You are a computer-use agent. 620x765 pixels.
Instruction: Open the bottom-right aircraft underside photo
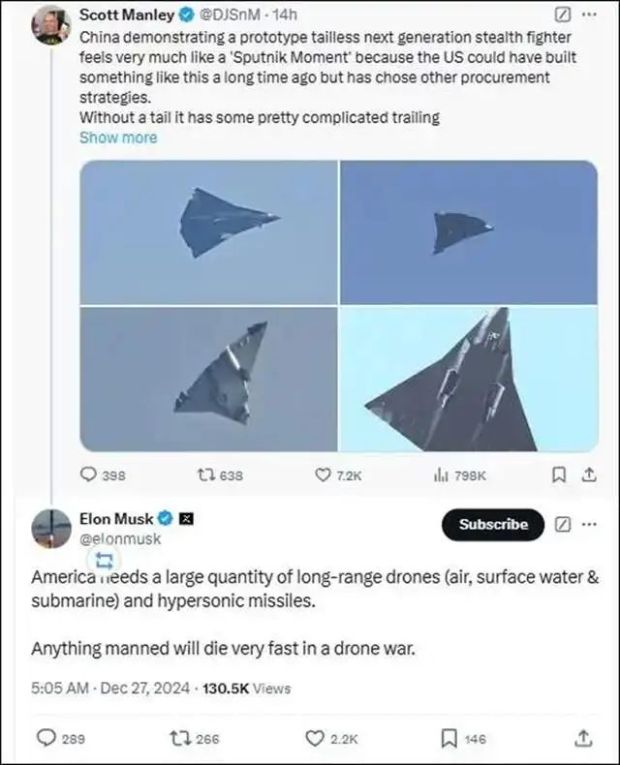469,379
